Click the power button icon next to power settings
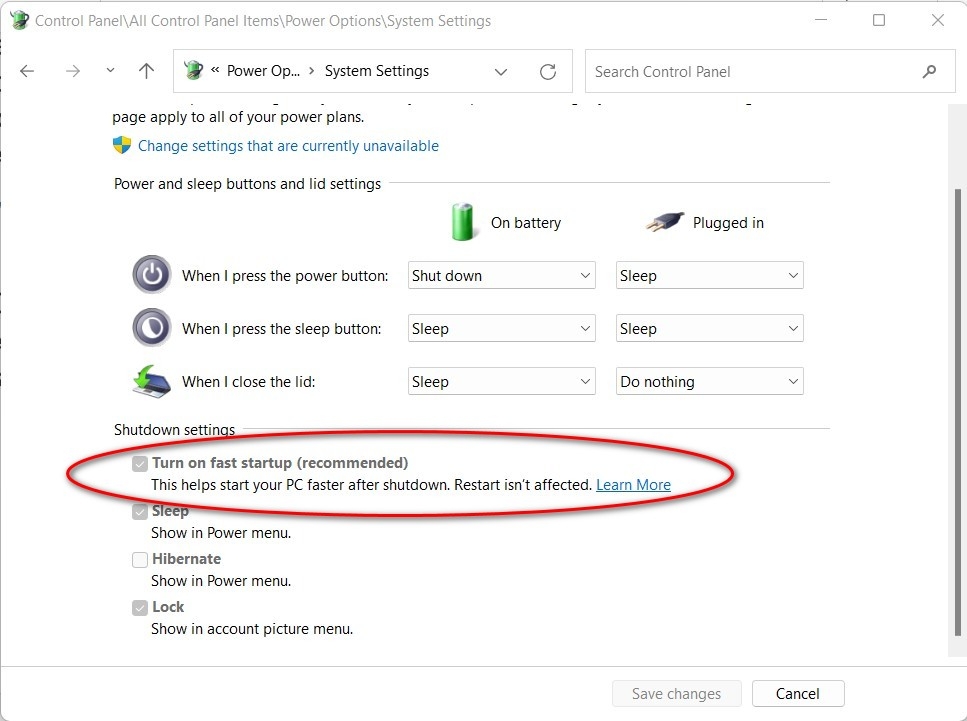This screenshot has width=967, height=721. tap(151, 274)
